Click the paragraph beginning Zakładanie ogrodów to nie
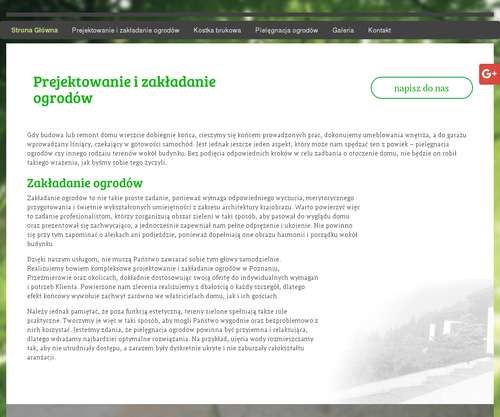Image resolution: width=500 pixels, height=417 pixels. (x=193, y=221)
